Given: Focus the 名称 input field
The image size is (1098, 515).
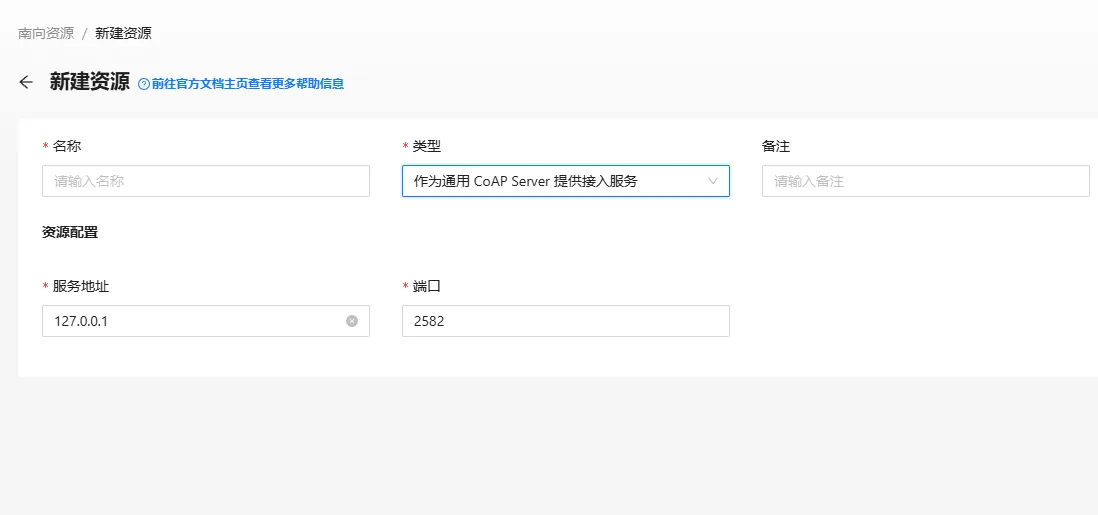Looking at the screenshot, I should [x=206, y=181].
